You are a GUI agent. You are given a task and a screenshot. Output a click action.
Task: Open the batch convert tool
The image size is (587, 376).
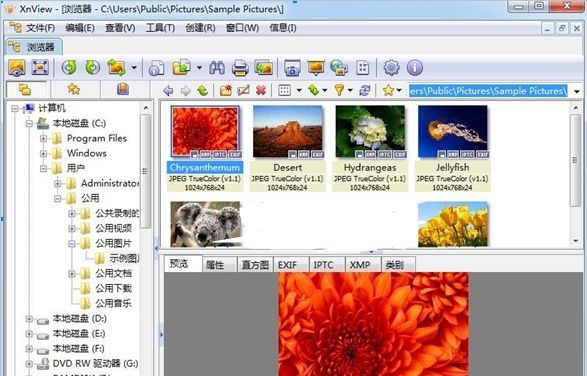[x=182, y=68]
